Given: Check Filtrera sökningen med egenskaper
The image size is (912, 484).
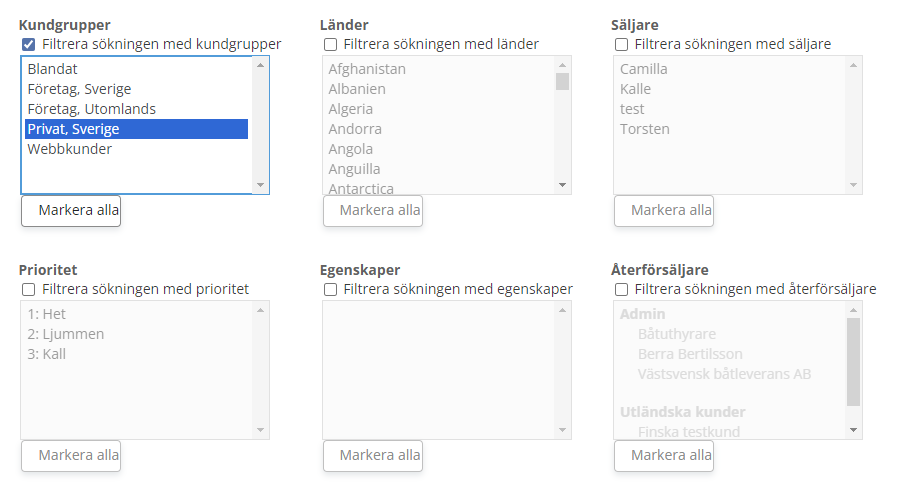Looking at the screenshot, I should (x=330, y=289).
